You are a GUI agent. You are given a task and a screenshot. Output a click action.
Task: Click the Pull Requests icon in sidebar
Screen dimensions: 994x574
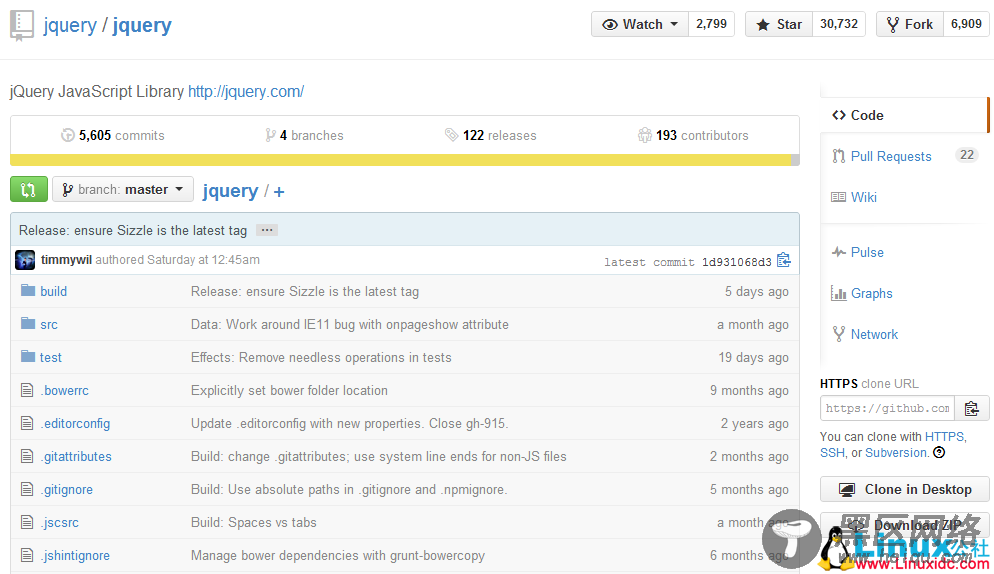pos(839,156)
